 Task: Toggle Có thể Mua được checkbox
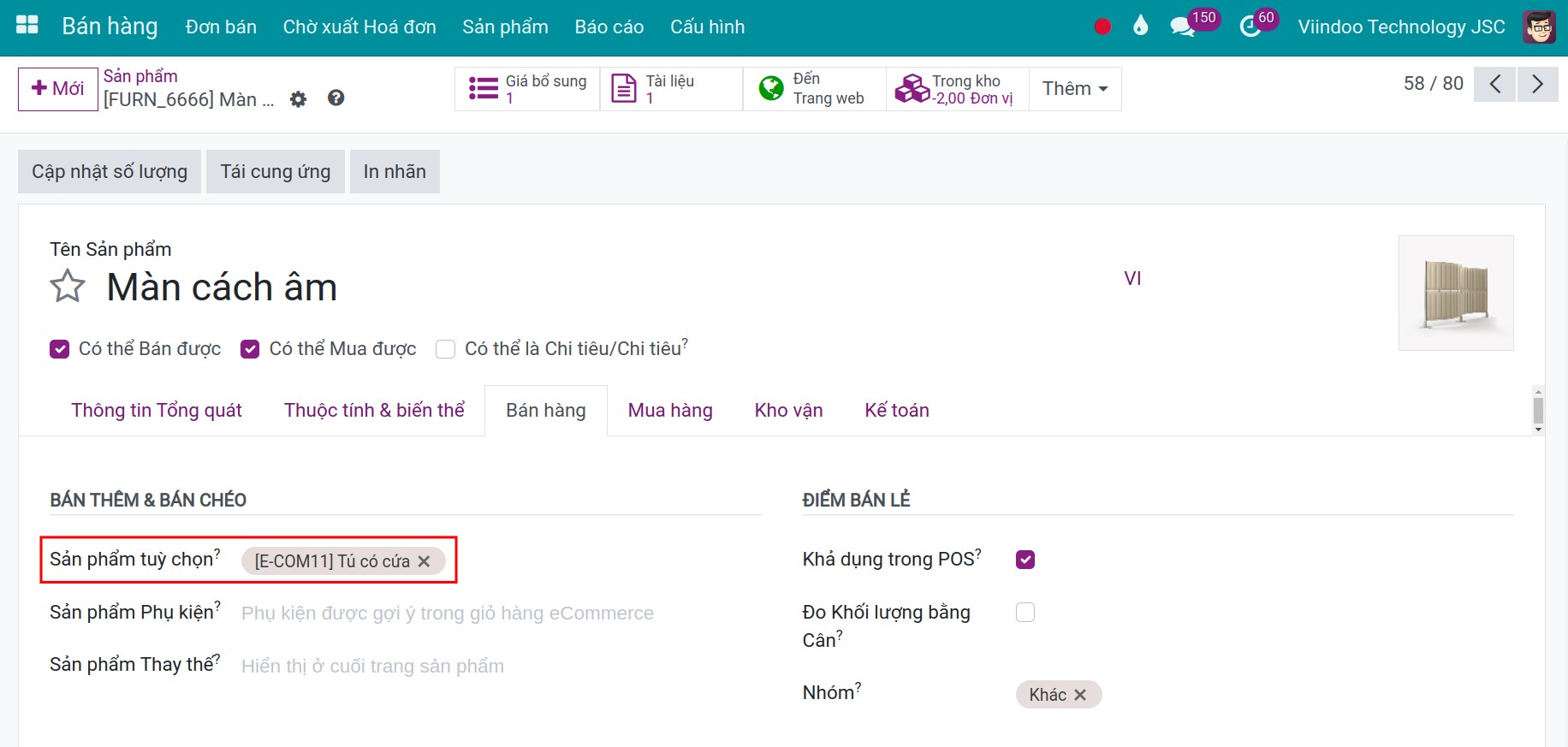(250, 349)
